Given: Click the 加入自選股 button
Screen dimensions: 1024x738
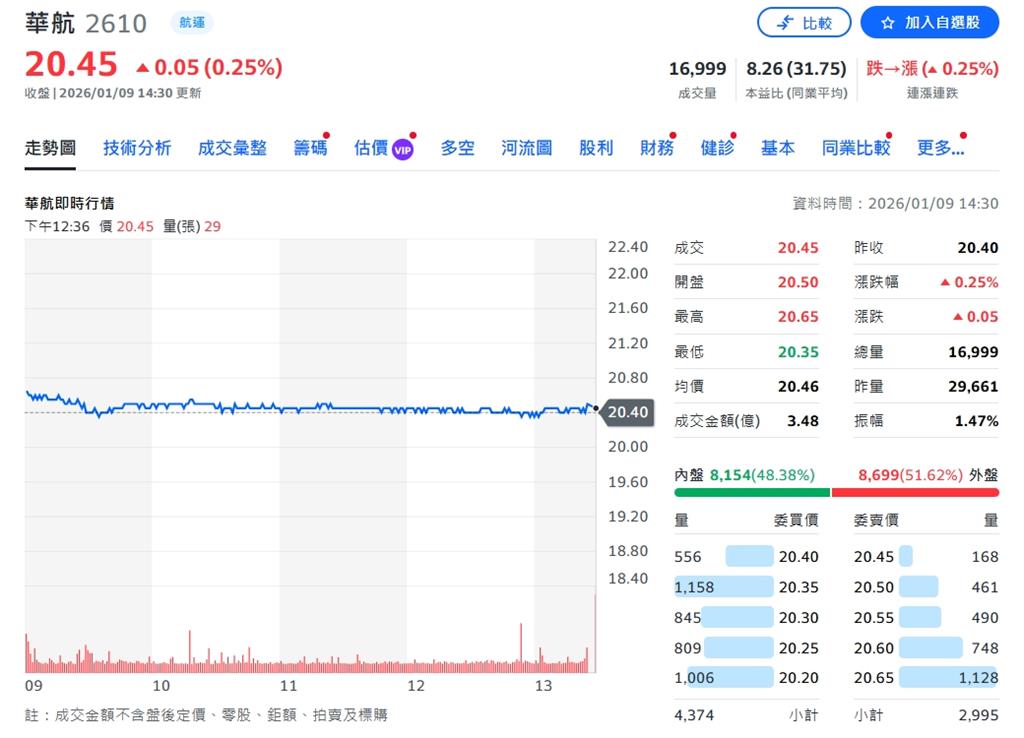Looking at the screenshot, I should coord(929,23).
